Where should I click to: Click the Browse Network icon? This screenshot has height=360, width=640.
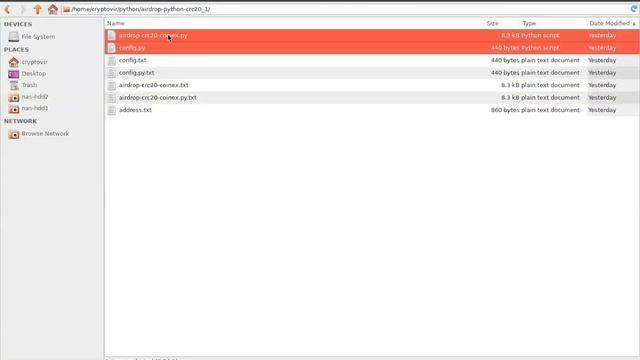[13, 134]
